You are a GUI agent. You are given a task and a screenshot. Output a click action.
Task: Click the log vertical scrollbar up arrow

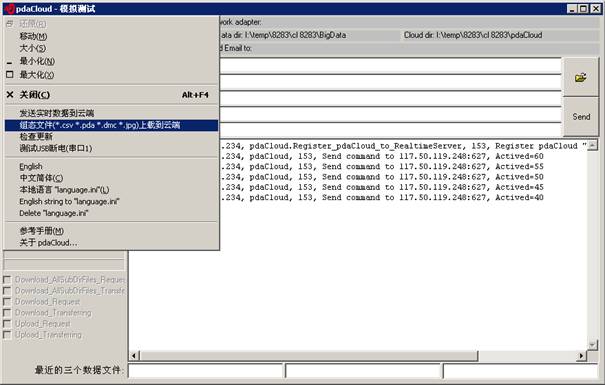tap(592, 145)
